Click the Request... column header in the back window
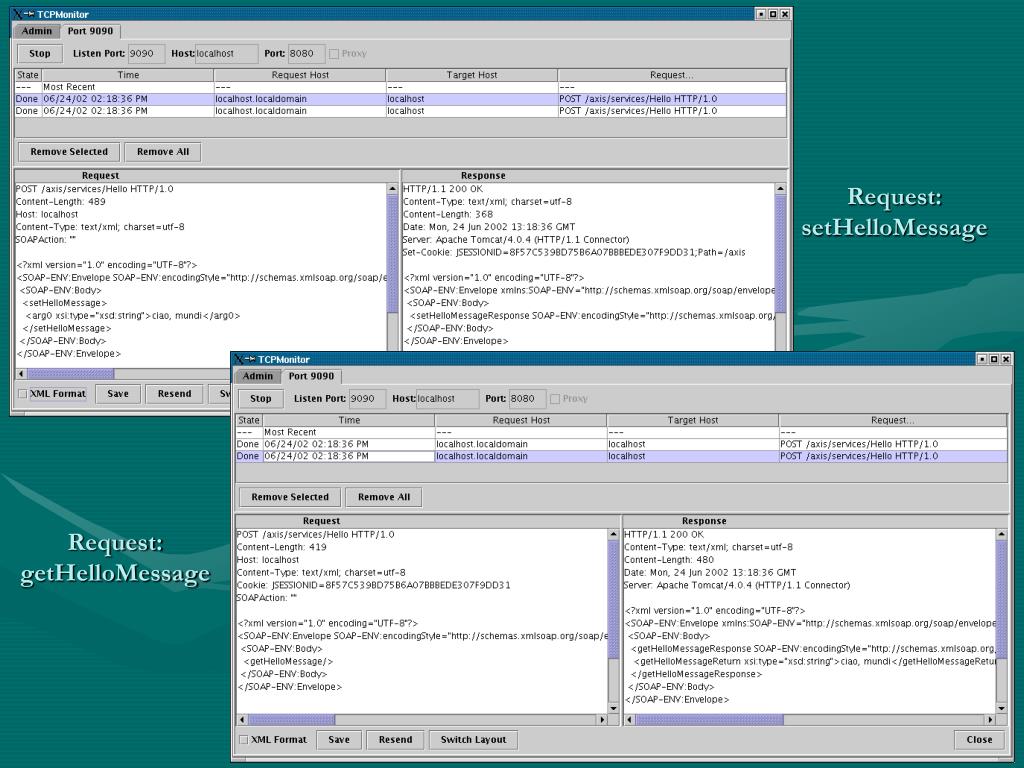 tap(672, 75)
